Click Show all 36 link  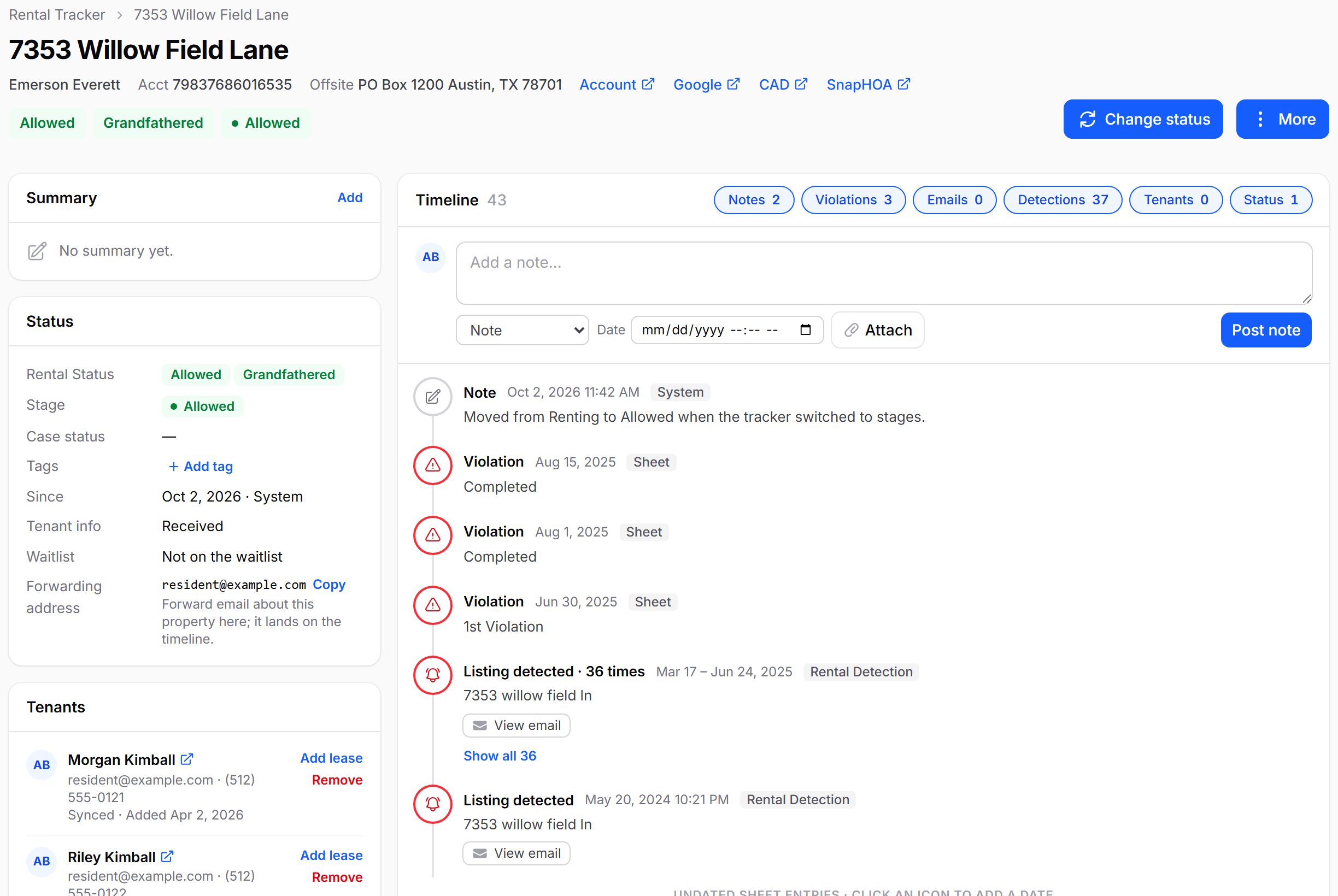(x=500, y=756)
